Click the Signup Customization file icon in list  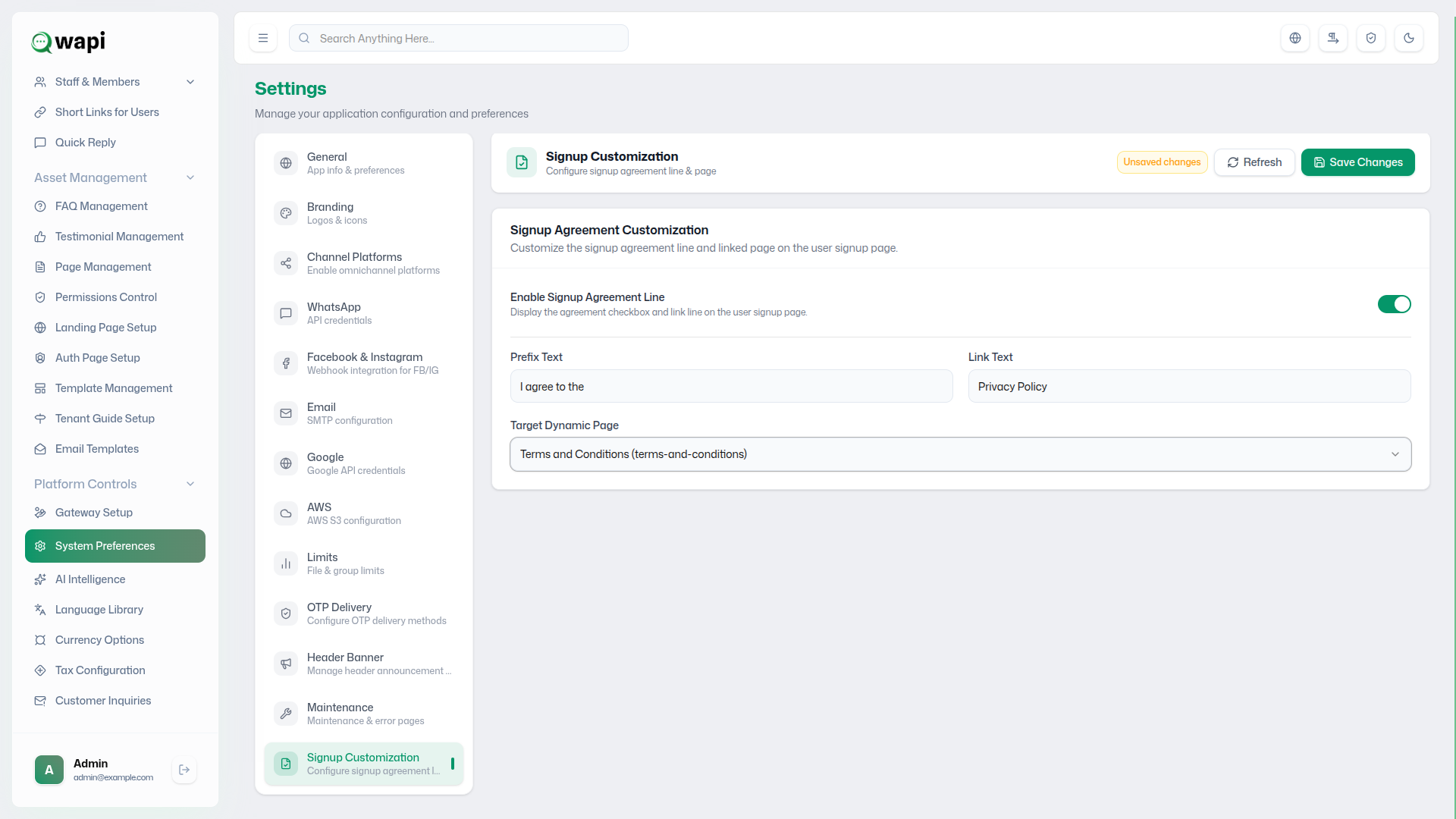click(286, 764)
